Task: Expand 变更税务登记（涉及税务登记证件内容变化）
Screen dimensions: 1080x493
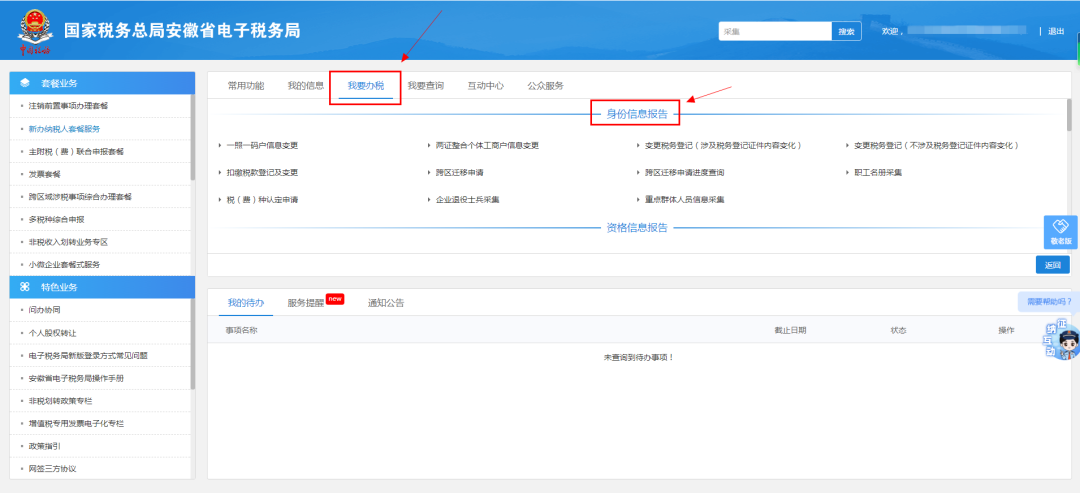Action: coord(722,145)
